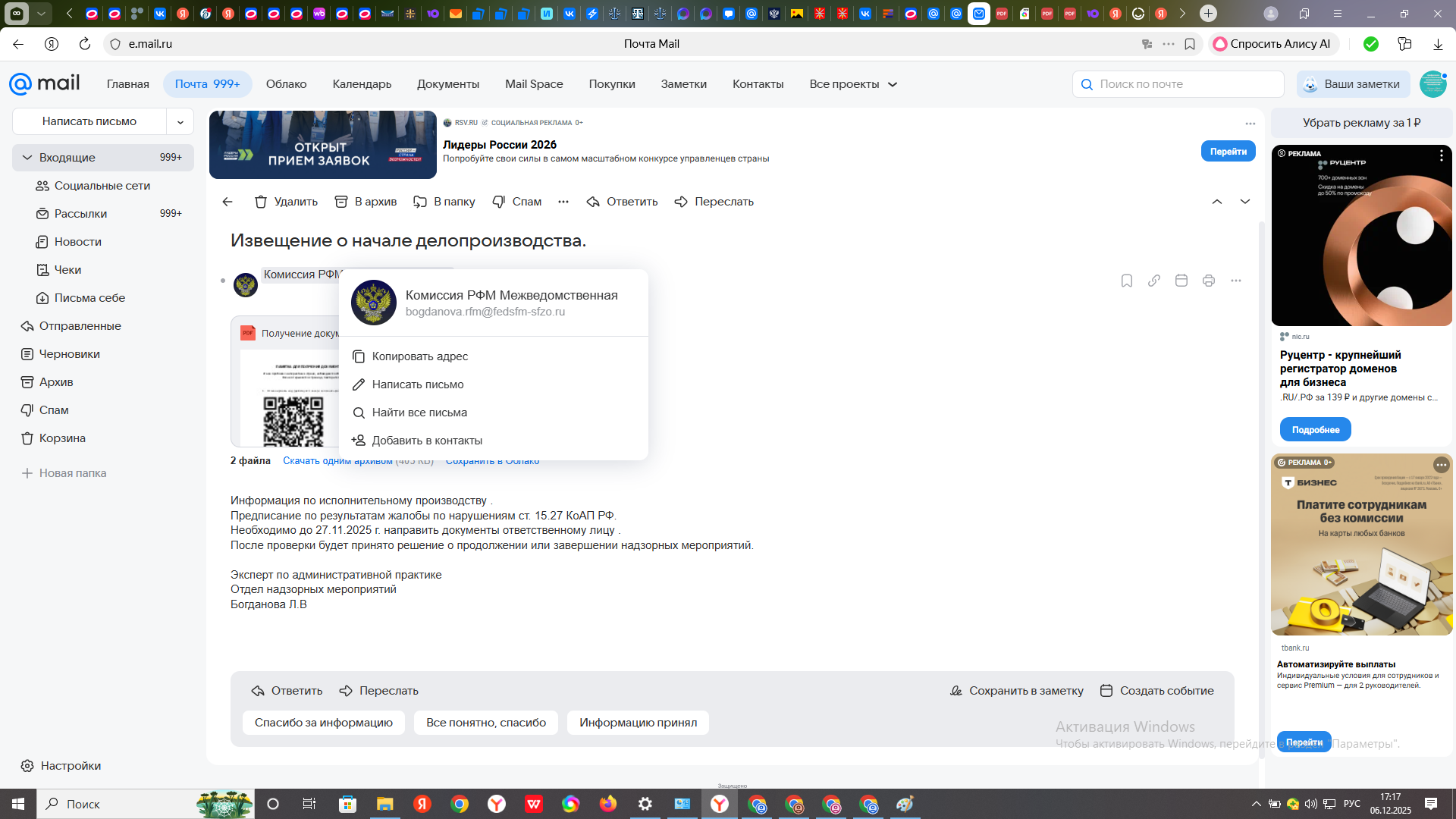Click the print icon in the email header
Image resolution: width=1456 pixels, height=819 pixels.
(x=1209, y=281)
